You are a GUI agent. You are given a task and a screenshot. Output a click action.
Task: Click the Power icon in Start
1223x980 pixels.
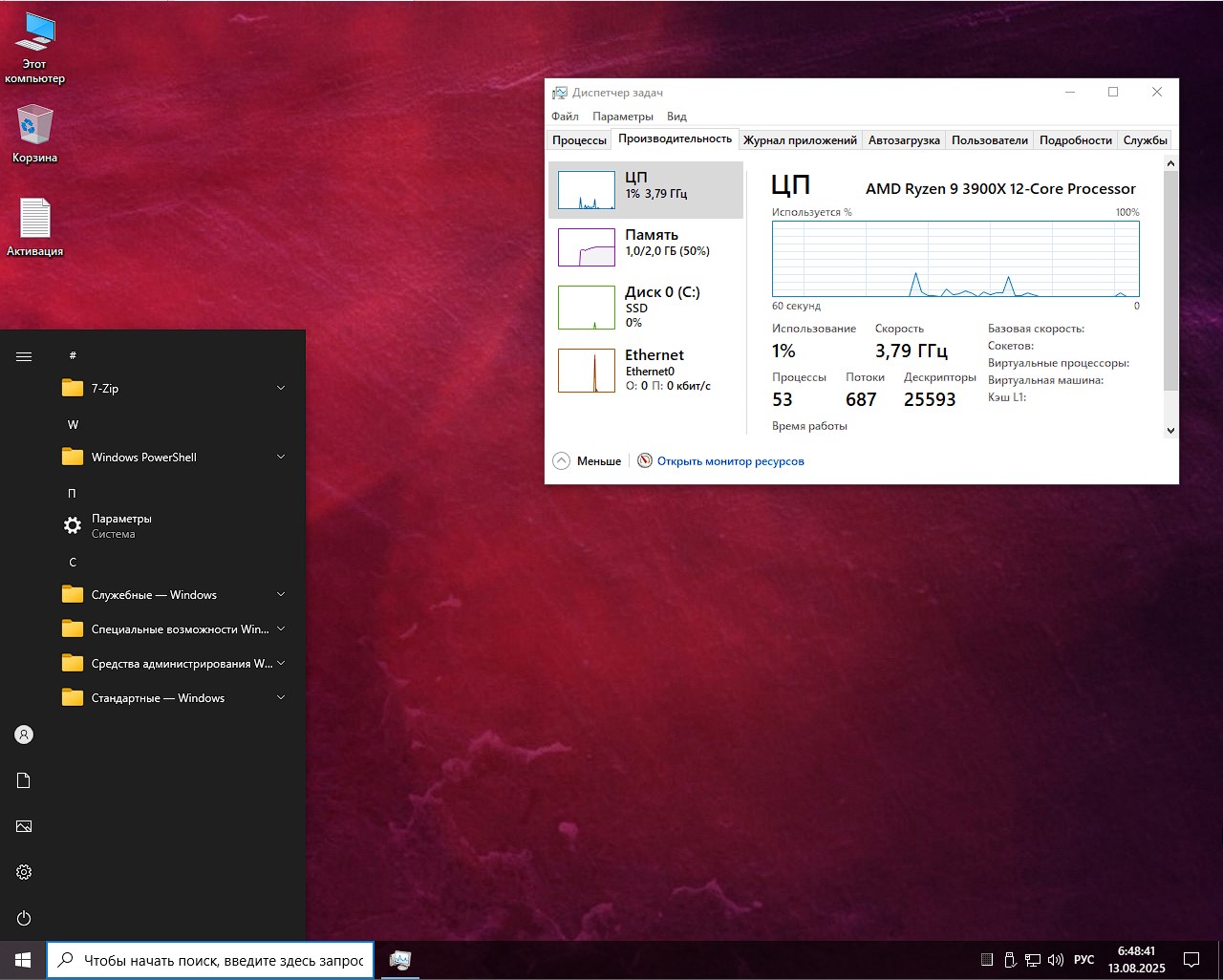24,918
